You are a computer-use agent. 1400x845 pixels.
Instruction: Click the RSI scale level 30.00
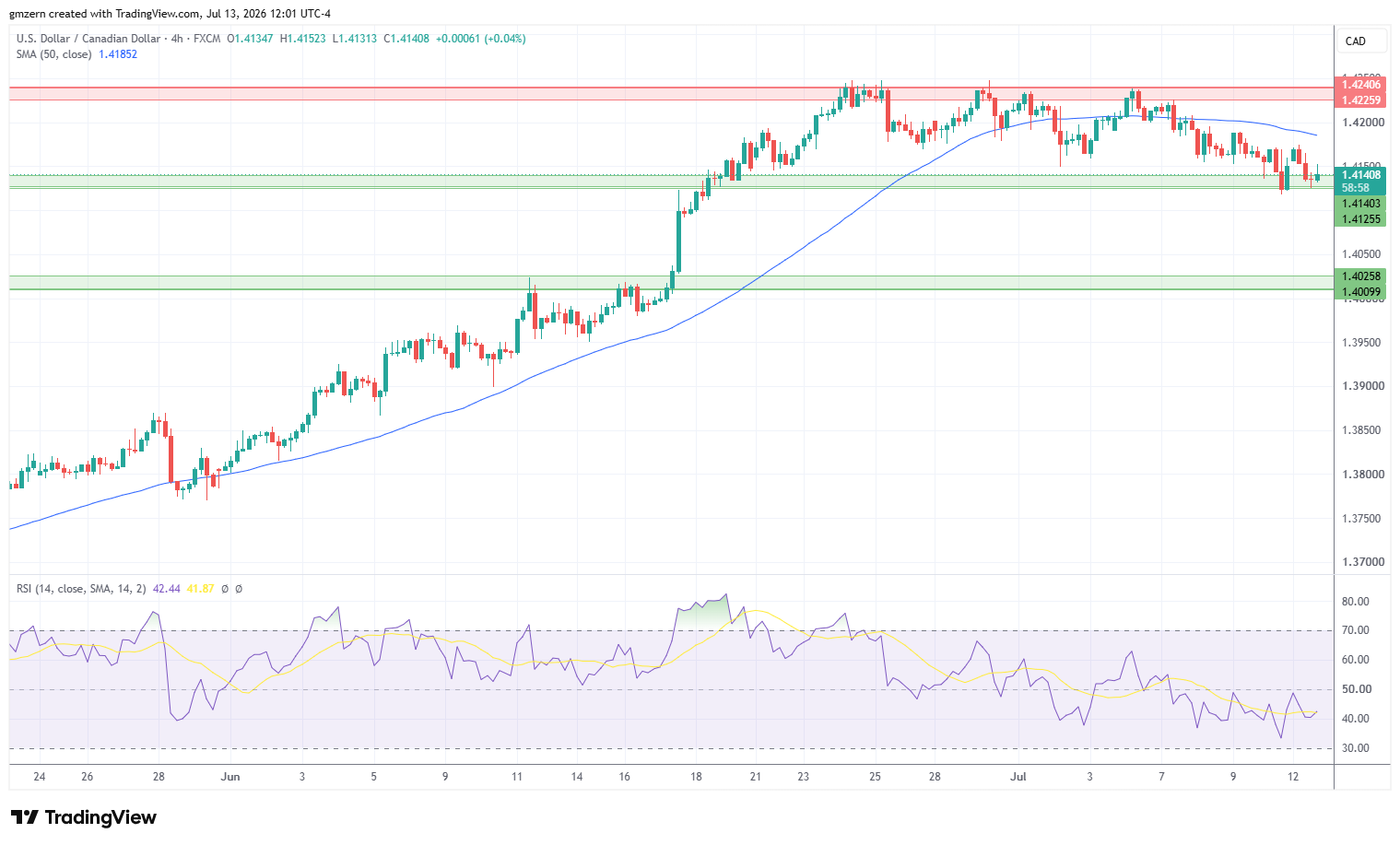pos(1356,748)
